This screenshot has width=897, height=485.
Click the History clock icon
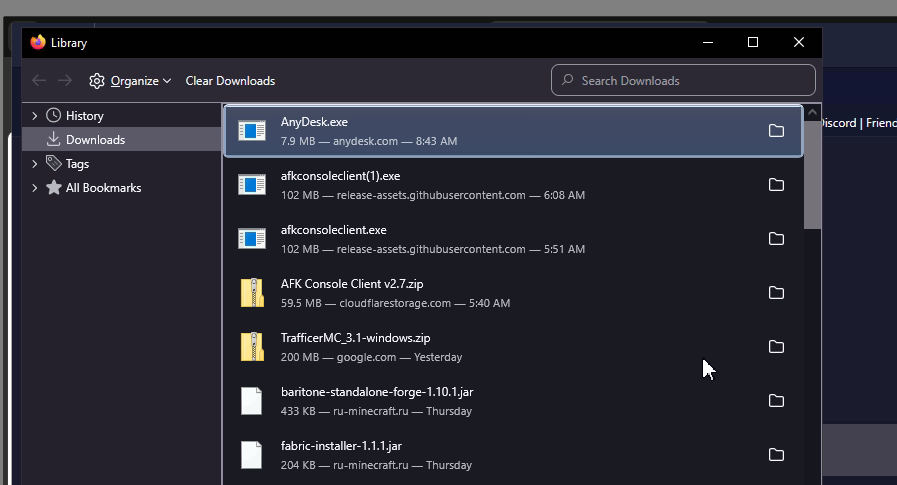pos(54,115)
